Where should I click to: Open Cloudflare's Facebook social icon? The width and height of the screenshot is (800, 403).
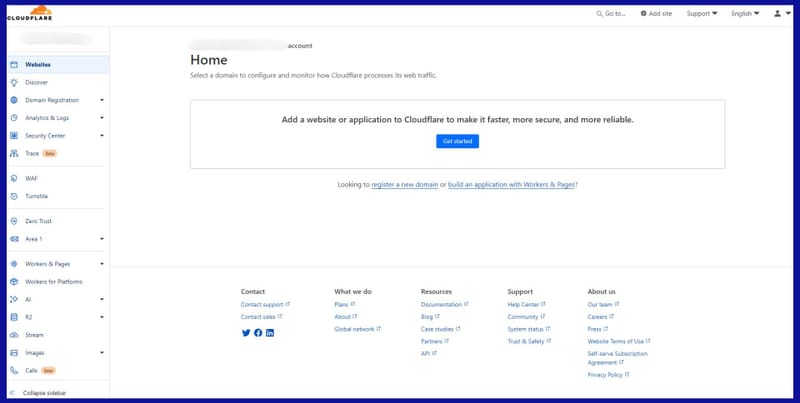[258, 332]
